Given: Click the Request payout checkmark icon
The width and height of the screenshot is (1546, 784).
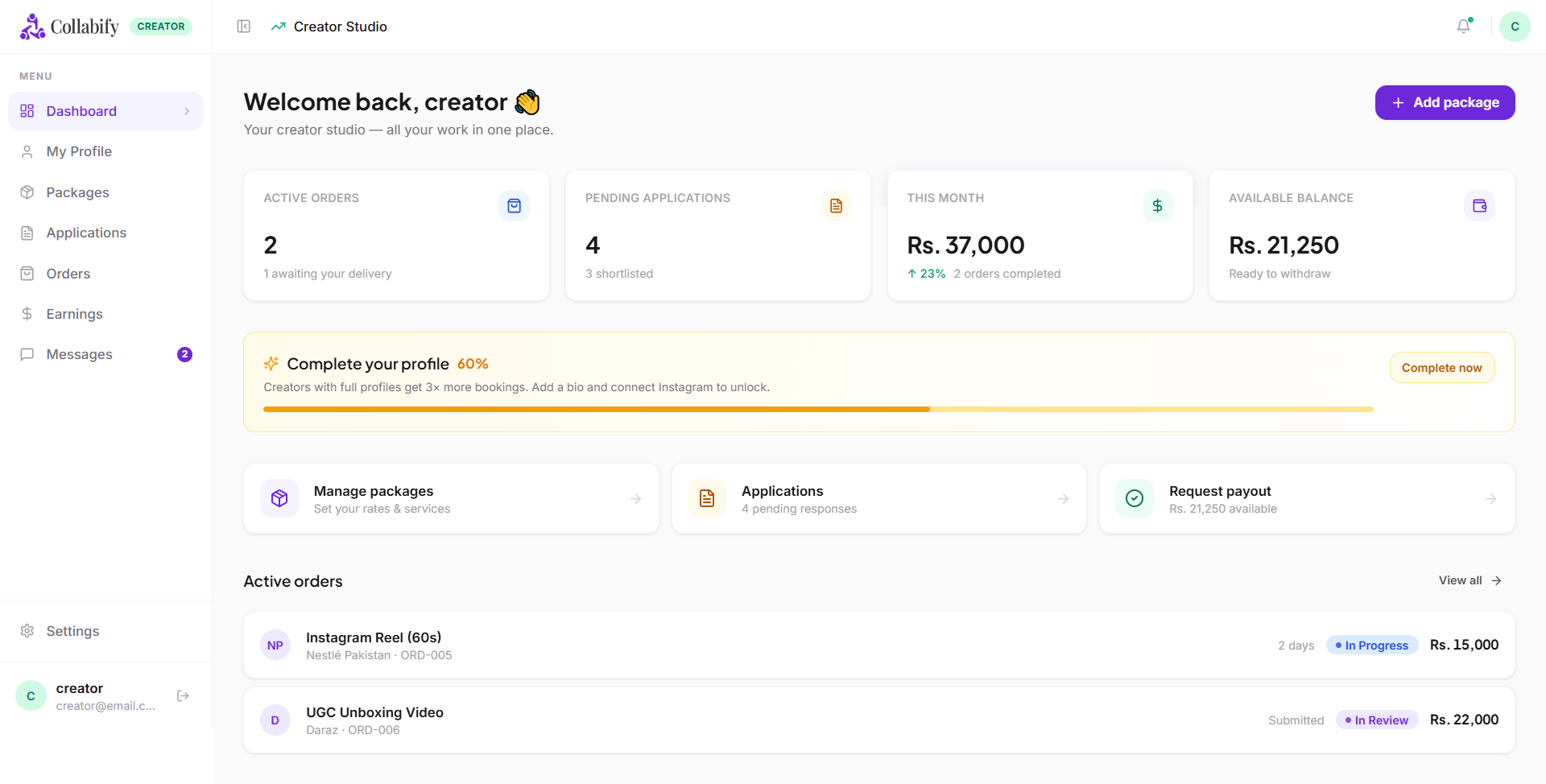Looking at the screenshot, I should pyautogui.click(x=1135, y=498).
